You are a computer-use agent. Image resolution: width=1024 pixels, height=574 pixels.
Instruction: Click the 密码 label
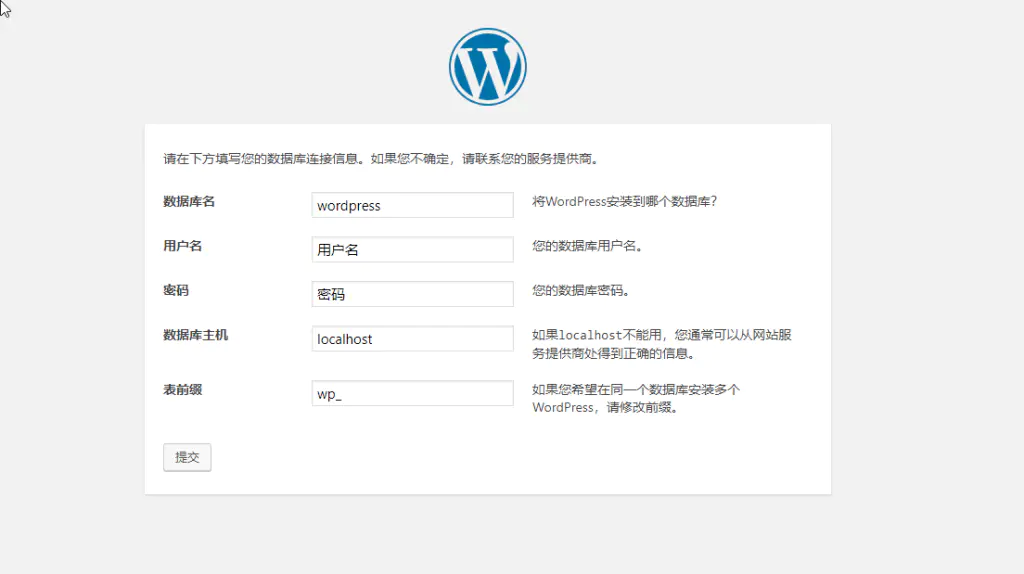pyautogui.click(x=176, y=290)
